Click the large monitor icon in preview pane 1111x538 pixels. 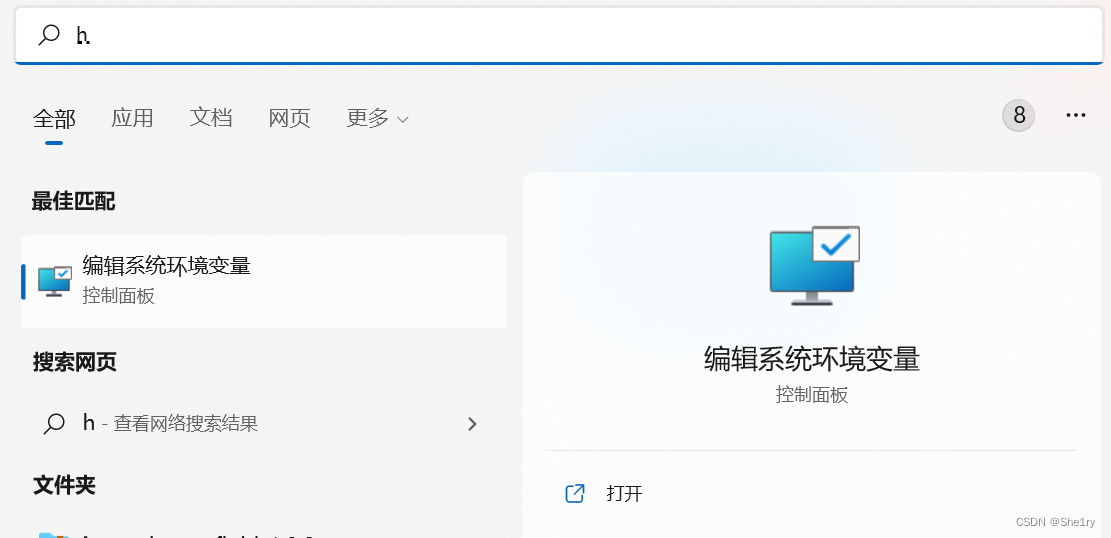[x=814, y=266]
